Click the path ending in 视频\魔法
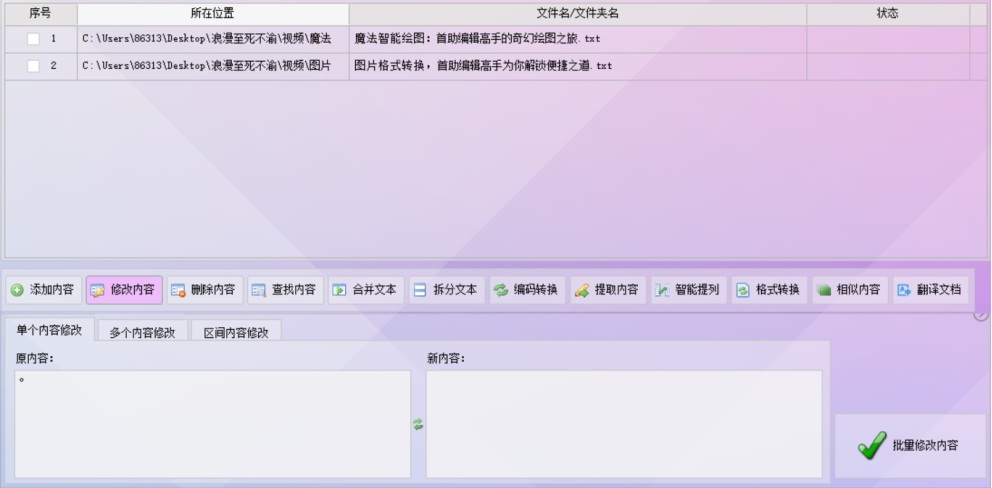 point(207,39)
